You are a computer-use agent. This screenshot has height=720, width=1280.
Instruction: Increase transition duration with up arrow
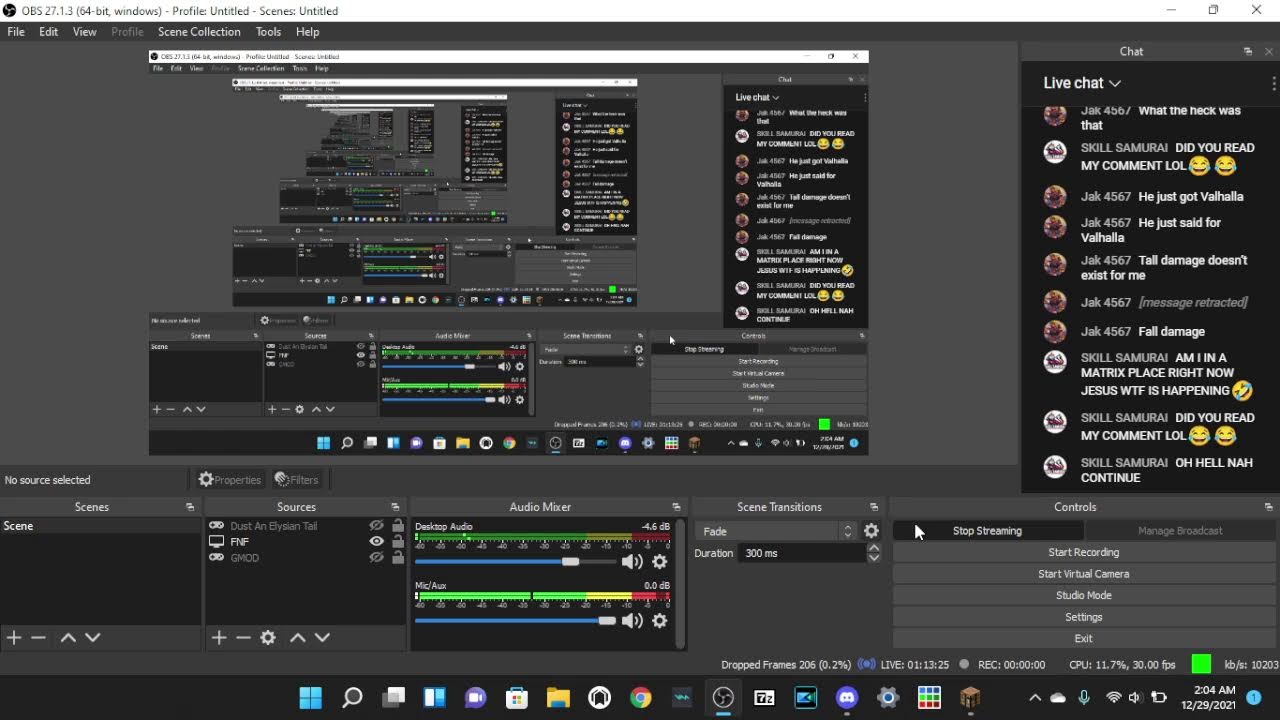coord(874,548)
